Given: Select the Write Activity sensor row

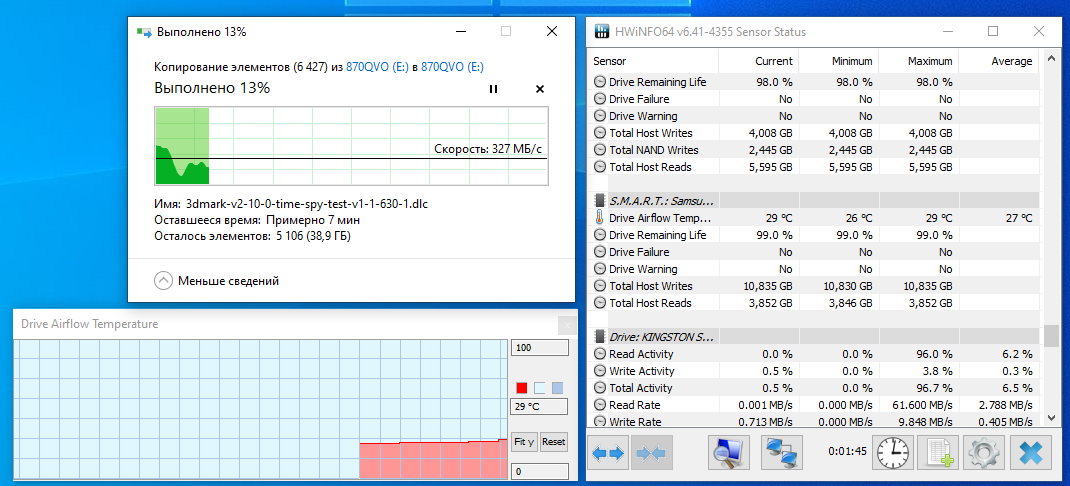Looking at the screenshot, I should tap(813, 371).
